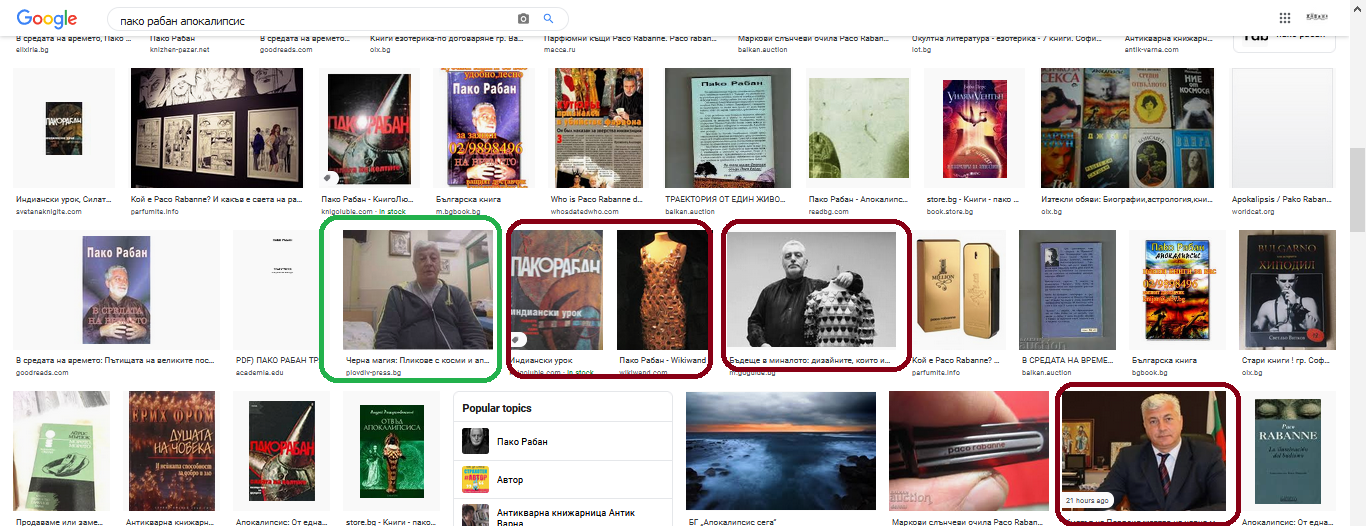Open 'Маркови слънчеви очила Paco Rabanne' bottom image
This screenshot has width=1366, height=526.
click(x=967, y=451)
